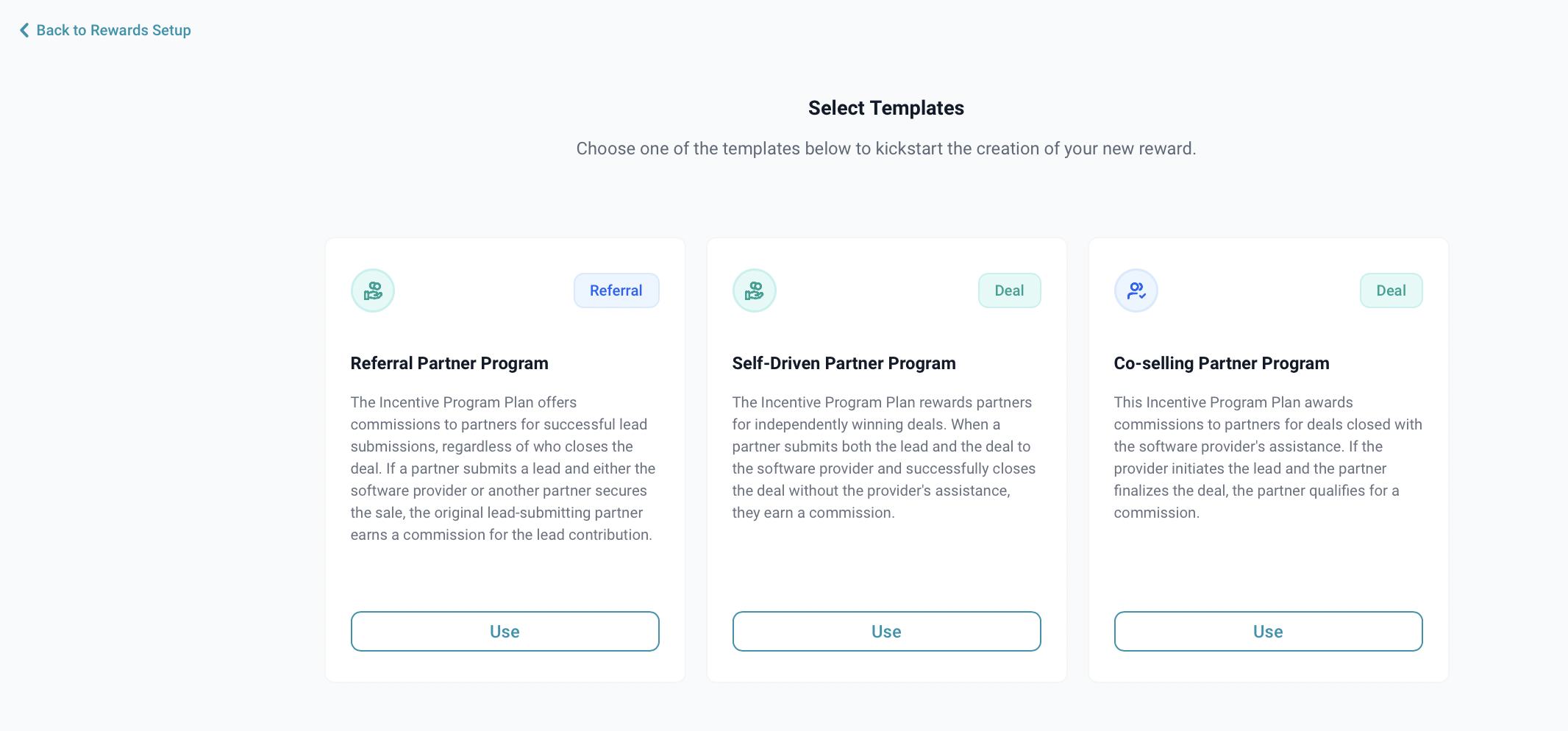Image resolution: width=1568 pixels, height=731 pixels.
Task: Click the Co-selling Partner Program description text
Action: [x=1267, y=457]
